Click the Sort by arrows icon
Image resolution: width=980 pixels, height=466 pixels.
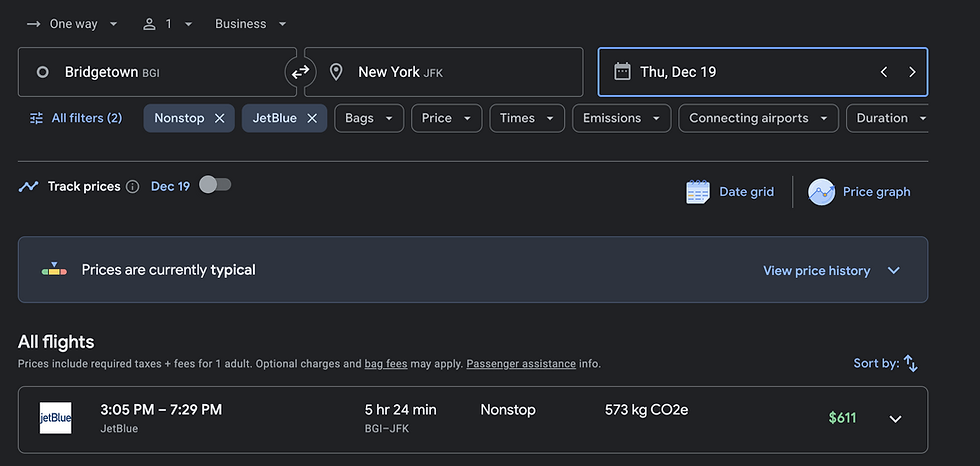click(x=911, y=363)
